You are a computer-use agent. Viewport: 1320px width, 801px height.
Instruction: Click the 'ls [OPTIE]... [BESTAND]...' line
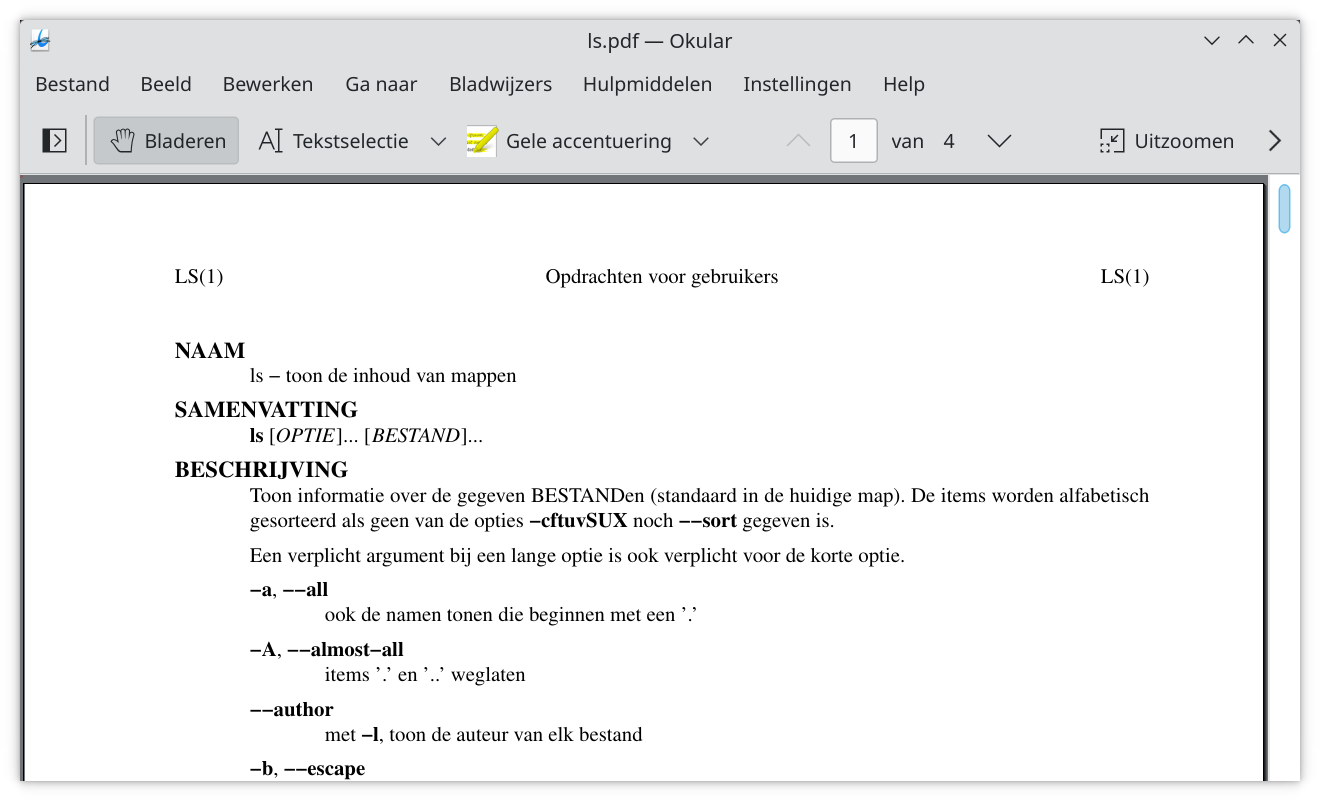(x=366, y=436)
